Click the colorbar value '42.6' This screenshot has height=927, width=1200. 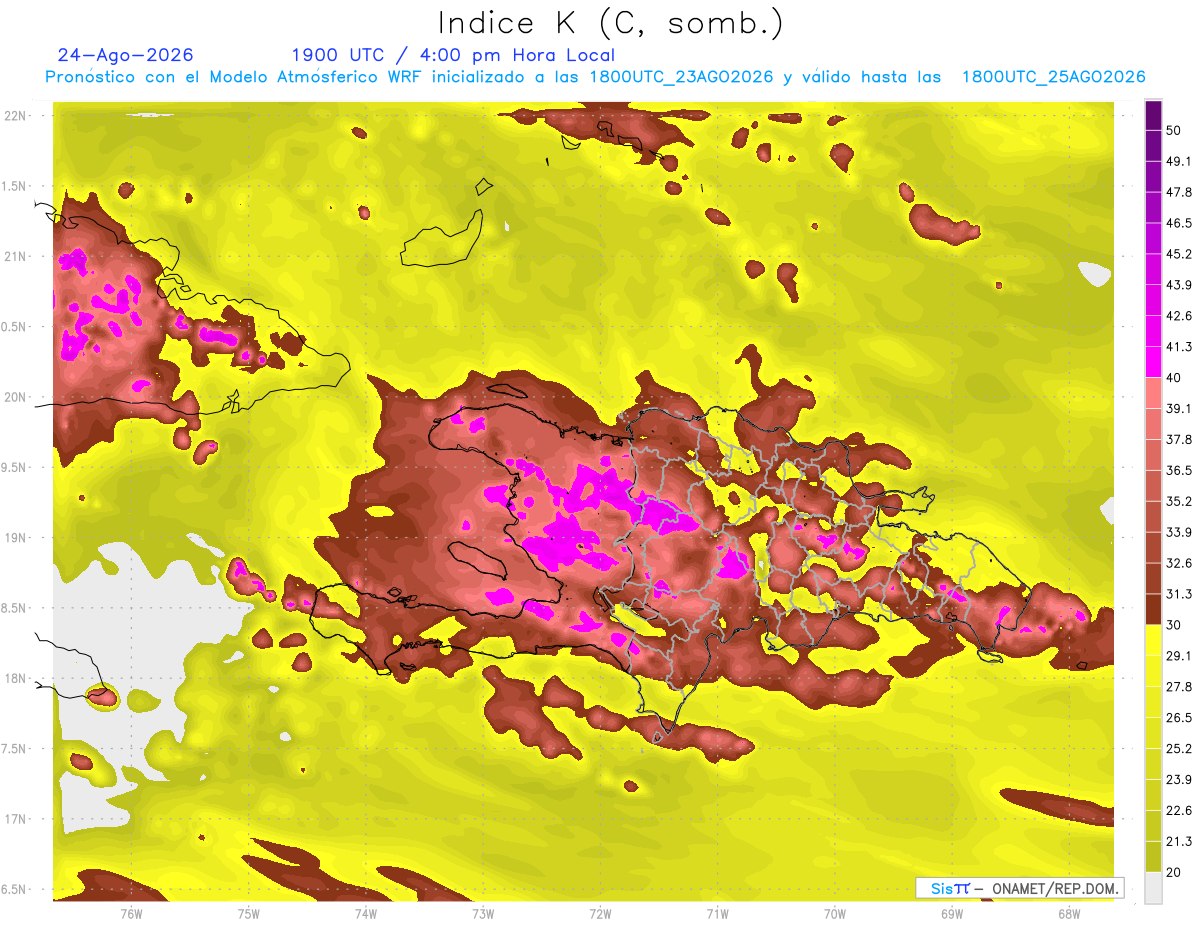point(1179,317)
